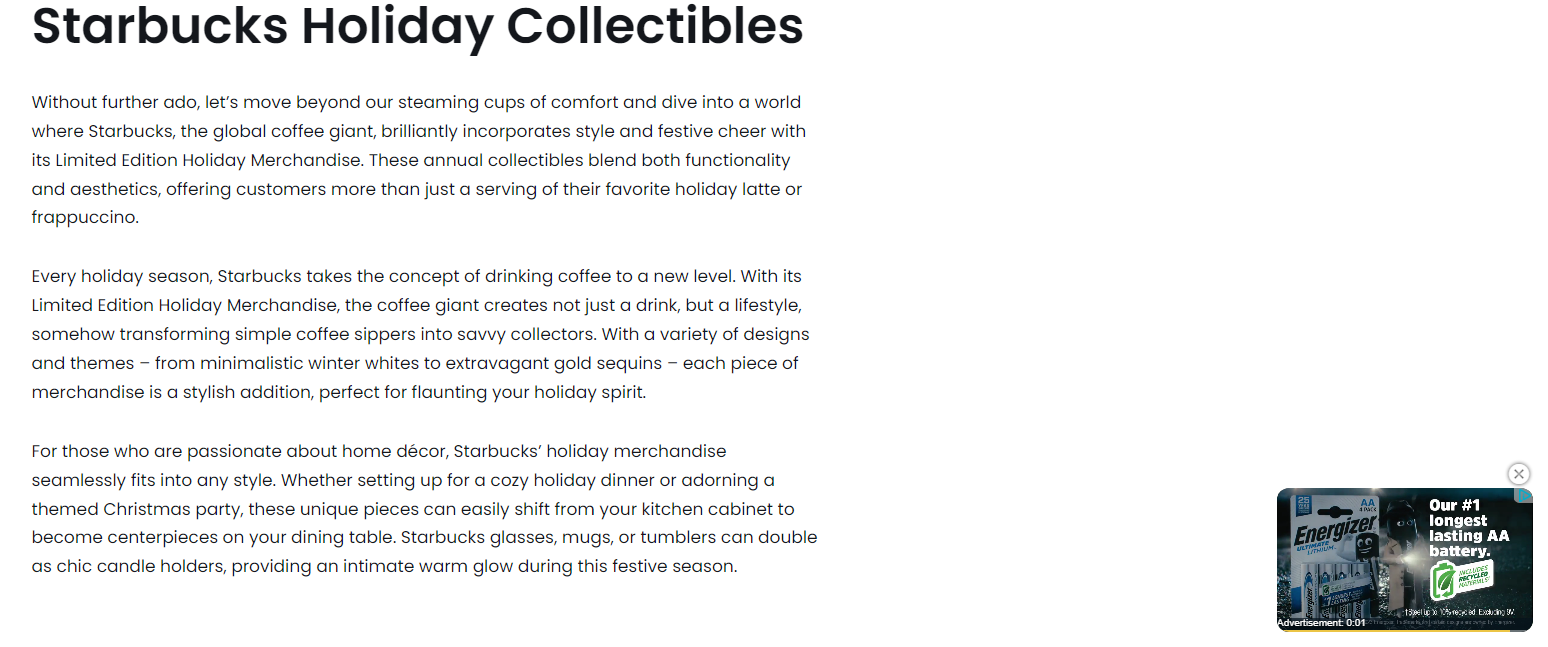Click "Our #1 longest lasting AA battery" text
The image size is (1548, 647).
[1468, 528]
